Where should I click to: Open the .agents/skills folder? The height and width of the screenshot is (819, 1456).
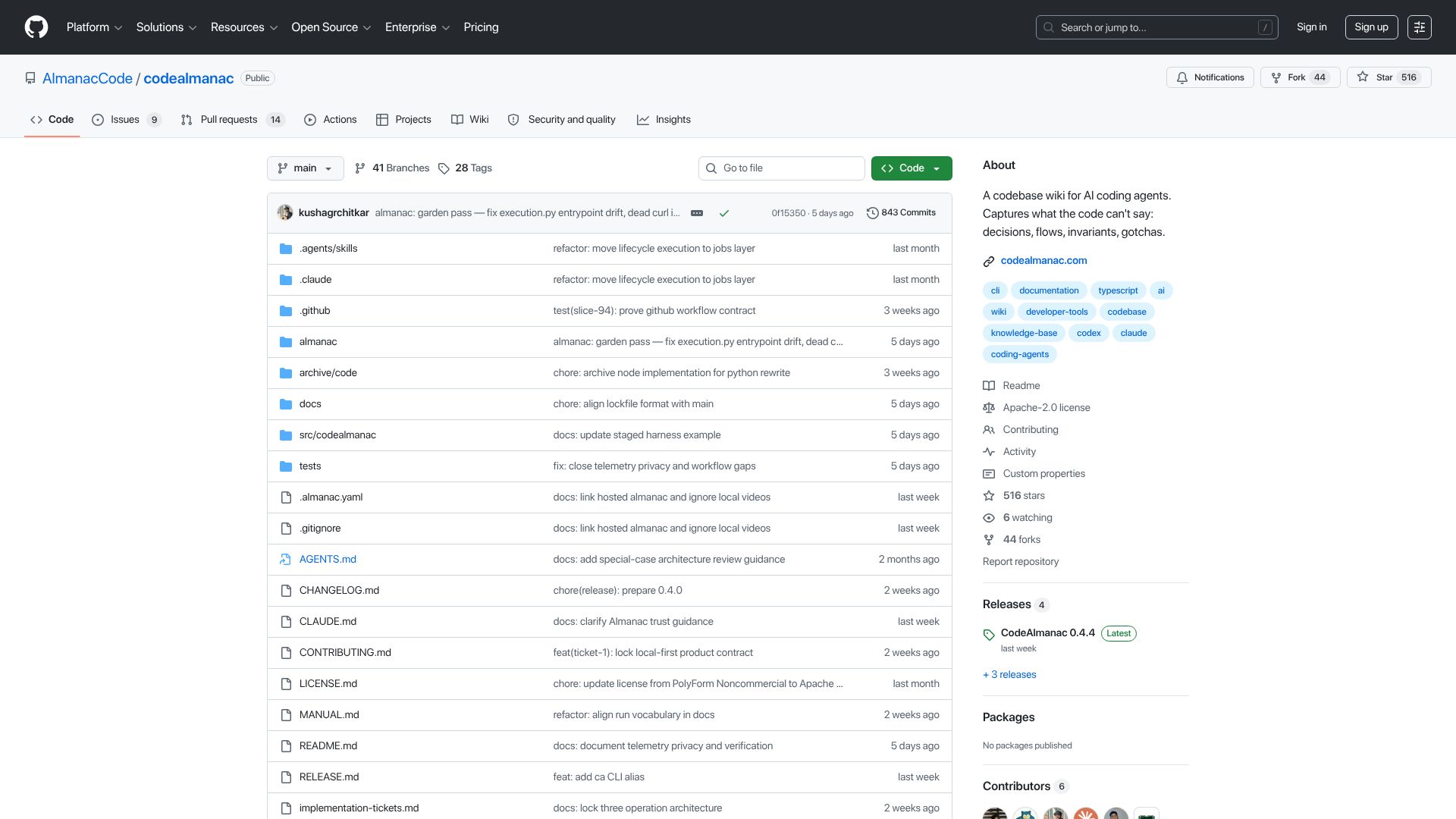(x=328, y=249)
